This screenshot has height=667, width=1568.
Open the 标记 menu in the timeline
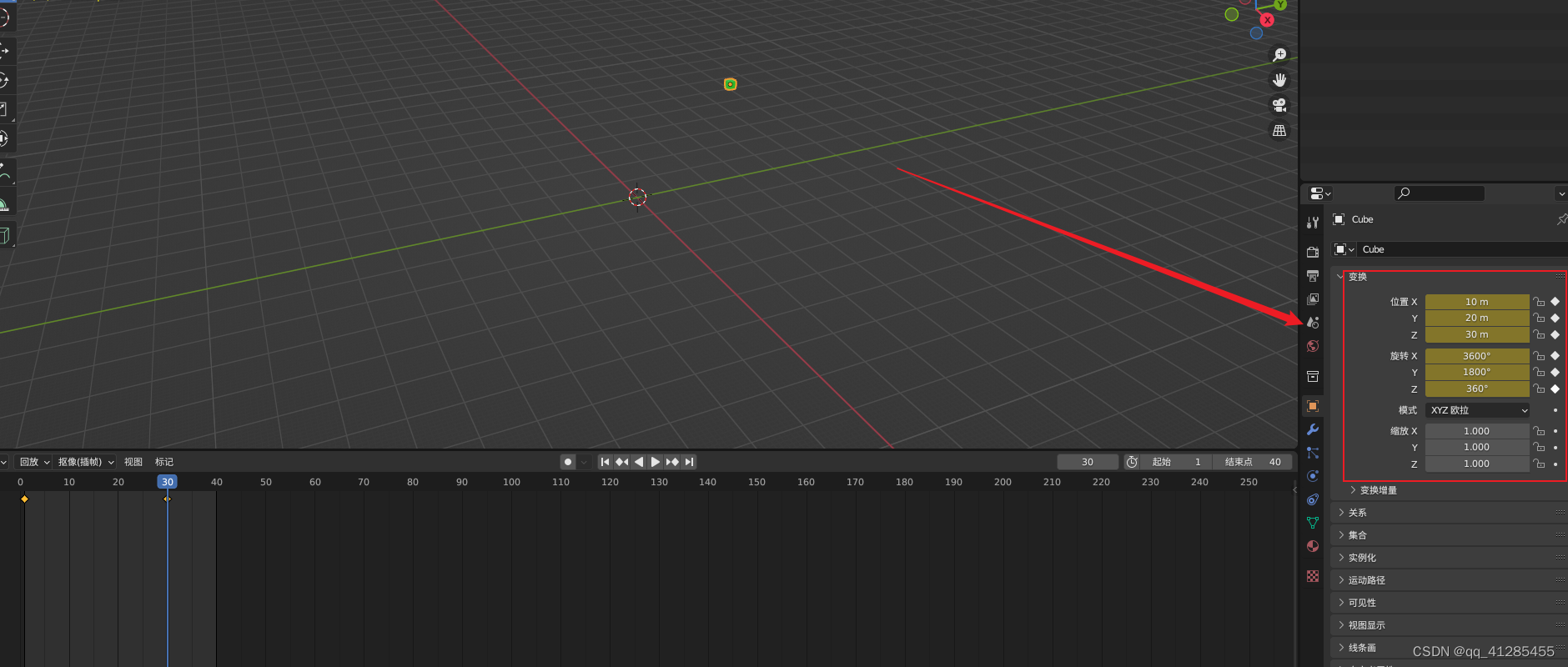164,462
